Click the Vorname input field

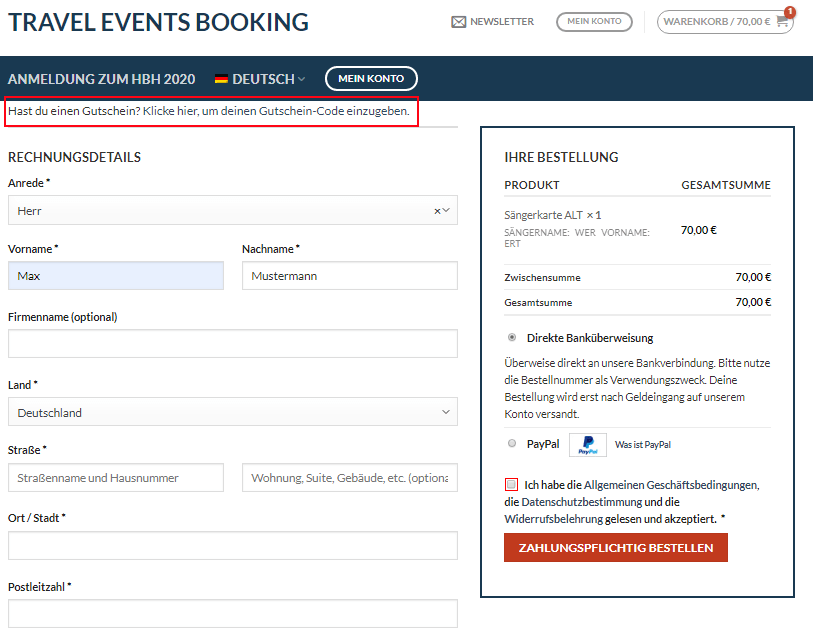(x=116, y=276)
